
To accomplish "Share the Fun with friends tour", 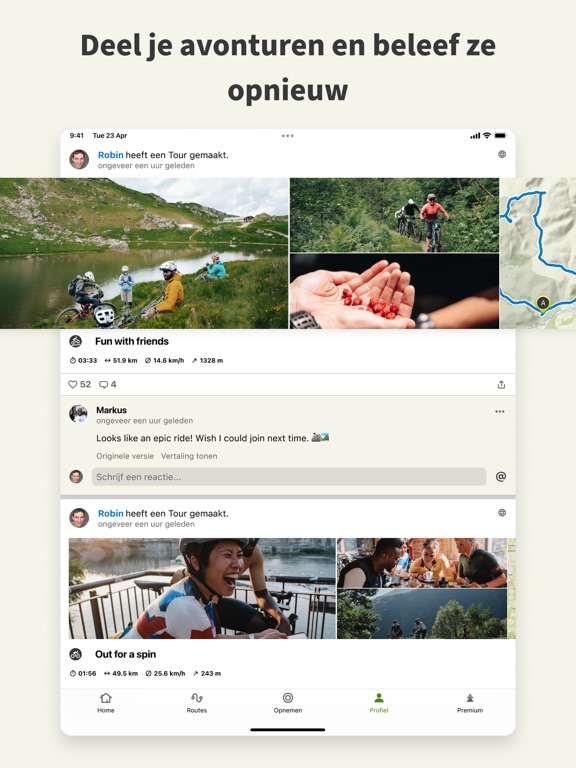I will (x=501, y=384).
